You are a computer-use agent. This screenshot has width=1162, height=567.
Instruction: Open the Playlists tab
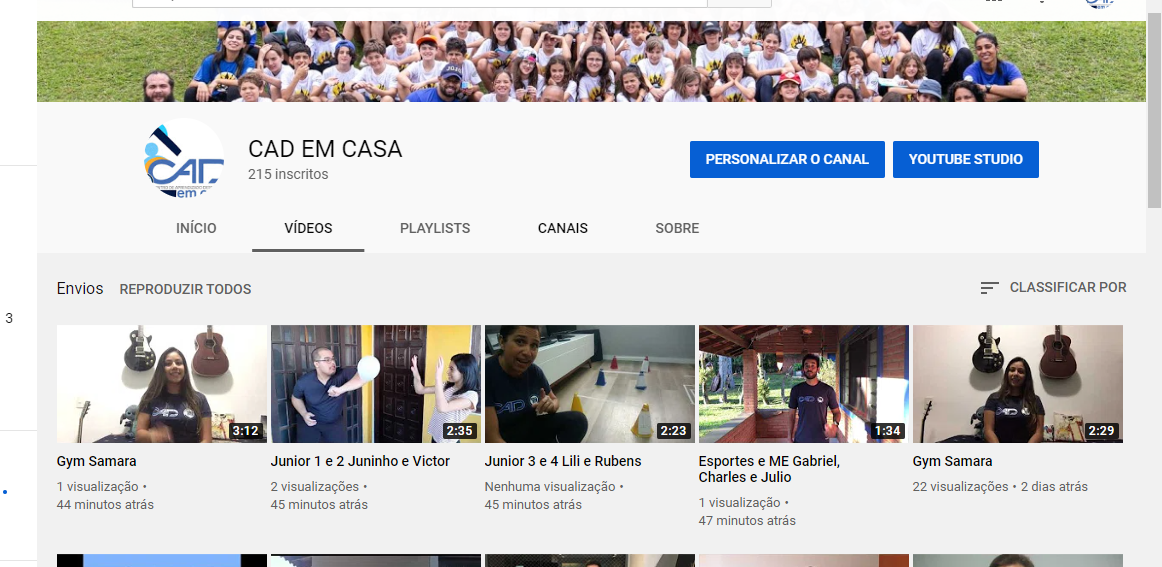(434, 228)
